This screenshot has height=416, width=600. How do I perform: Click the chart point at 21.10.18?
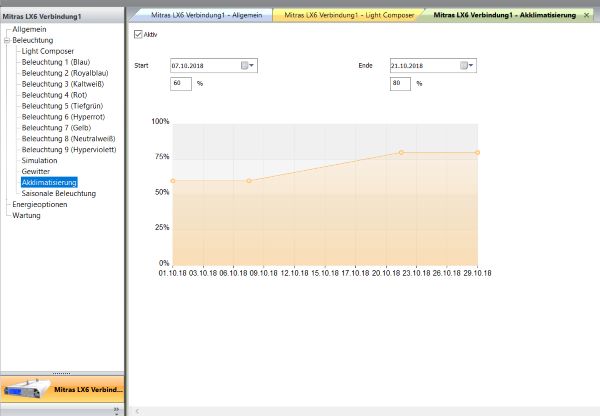[x=401, y=152]
